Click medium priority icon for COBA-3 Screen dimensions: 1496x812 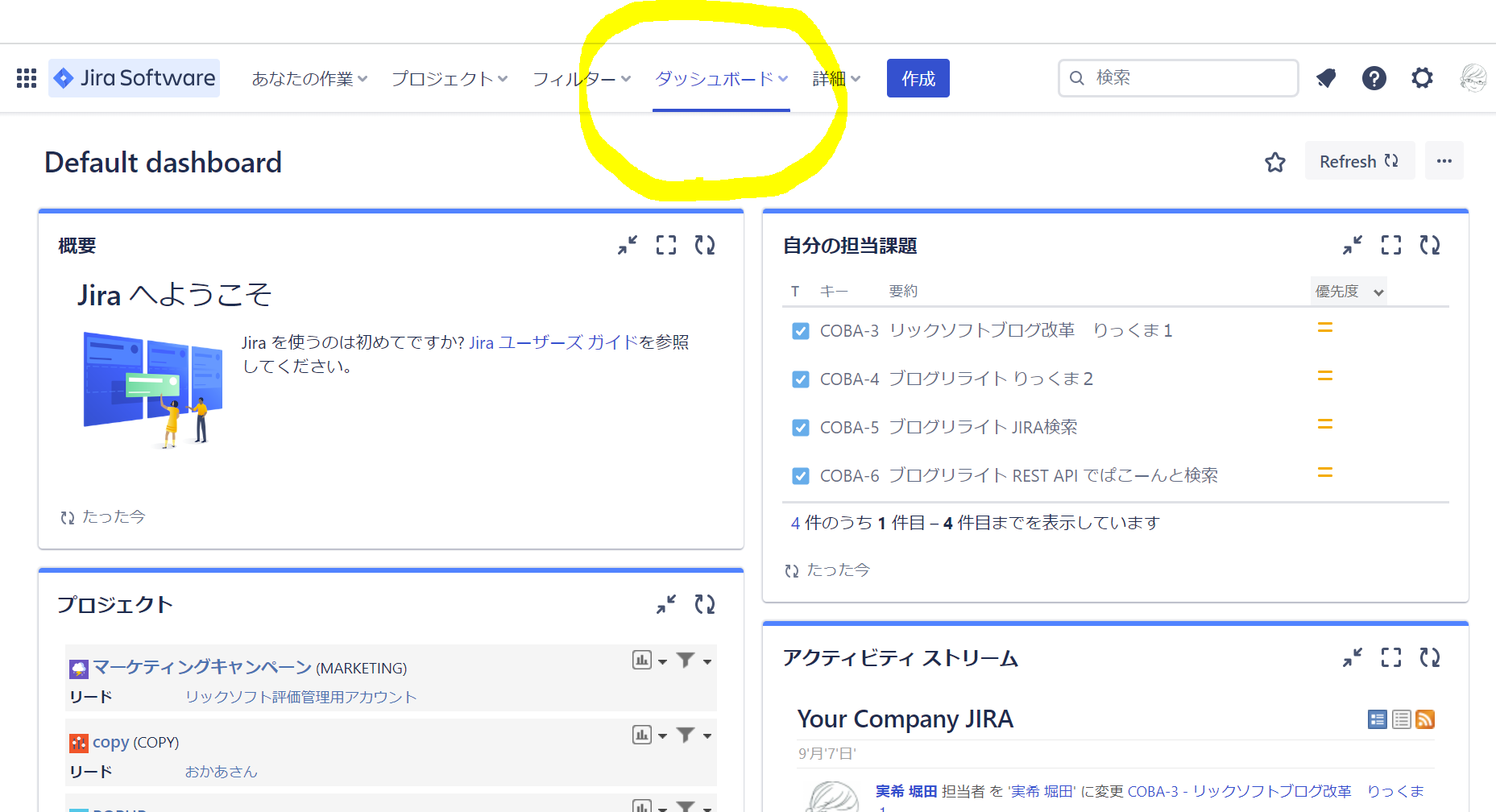click(x=1325, y=328)
